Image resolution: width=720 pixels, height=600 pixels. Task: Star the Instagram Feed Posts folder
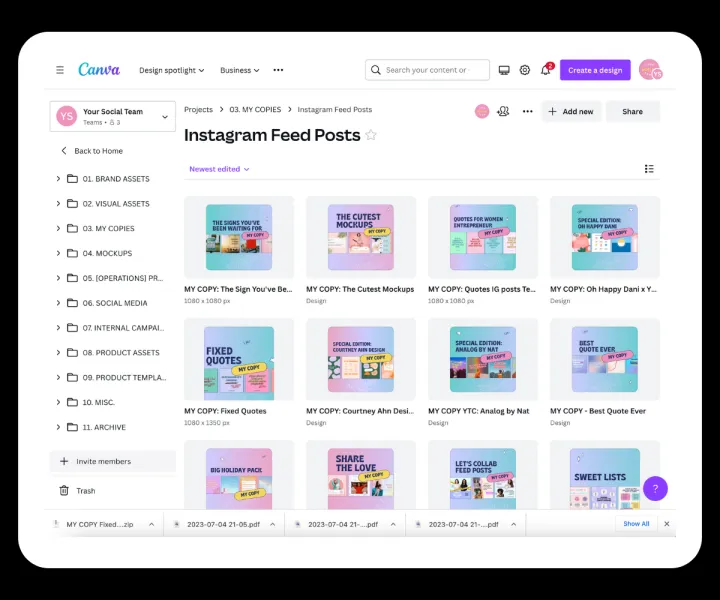click(371, 135)
